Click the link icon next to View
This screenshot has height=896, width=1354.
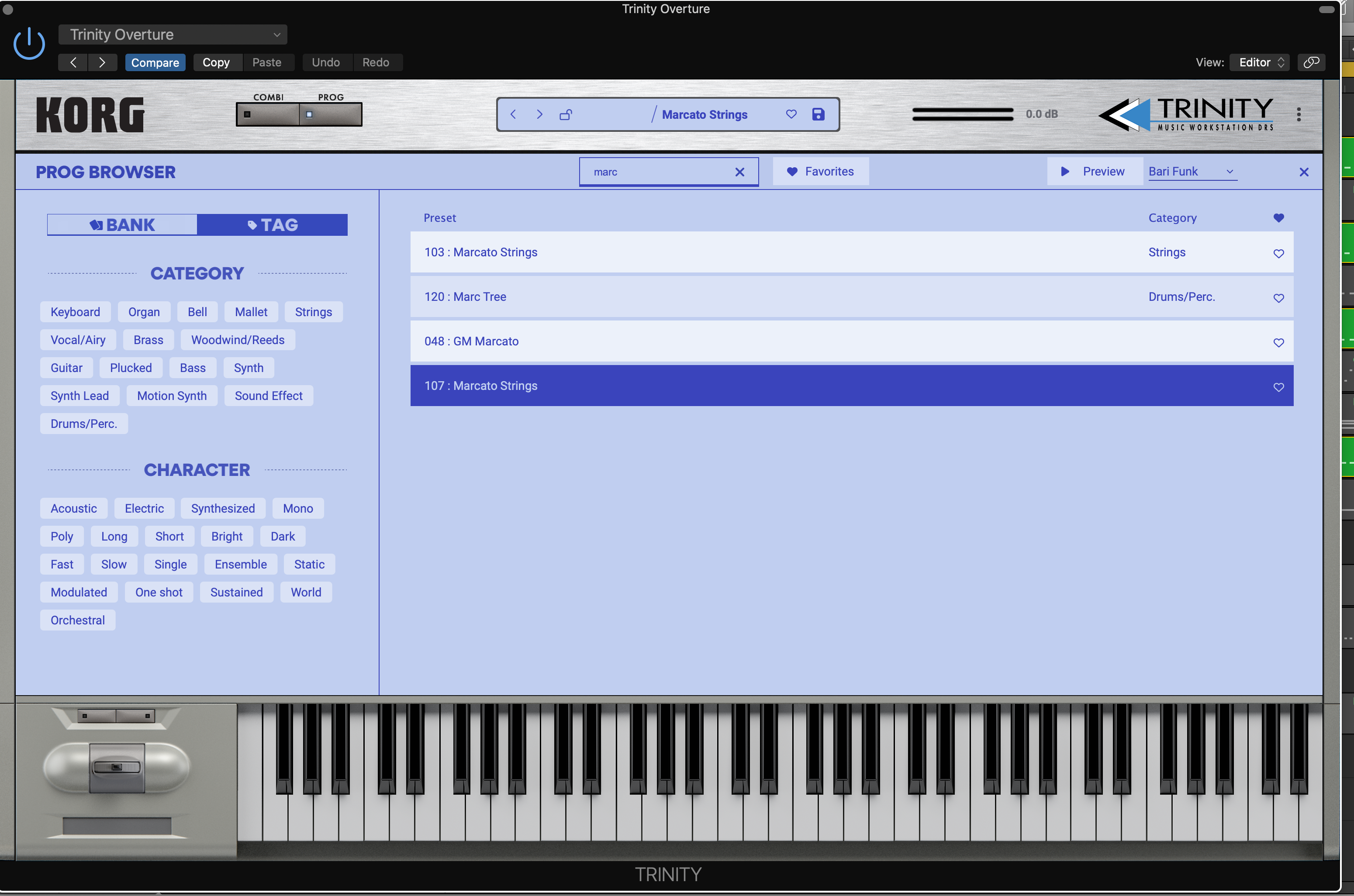click(x=1311, y=62)
